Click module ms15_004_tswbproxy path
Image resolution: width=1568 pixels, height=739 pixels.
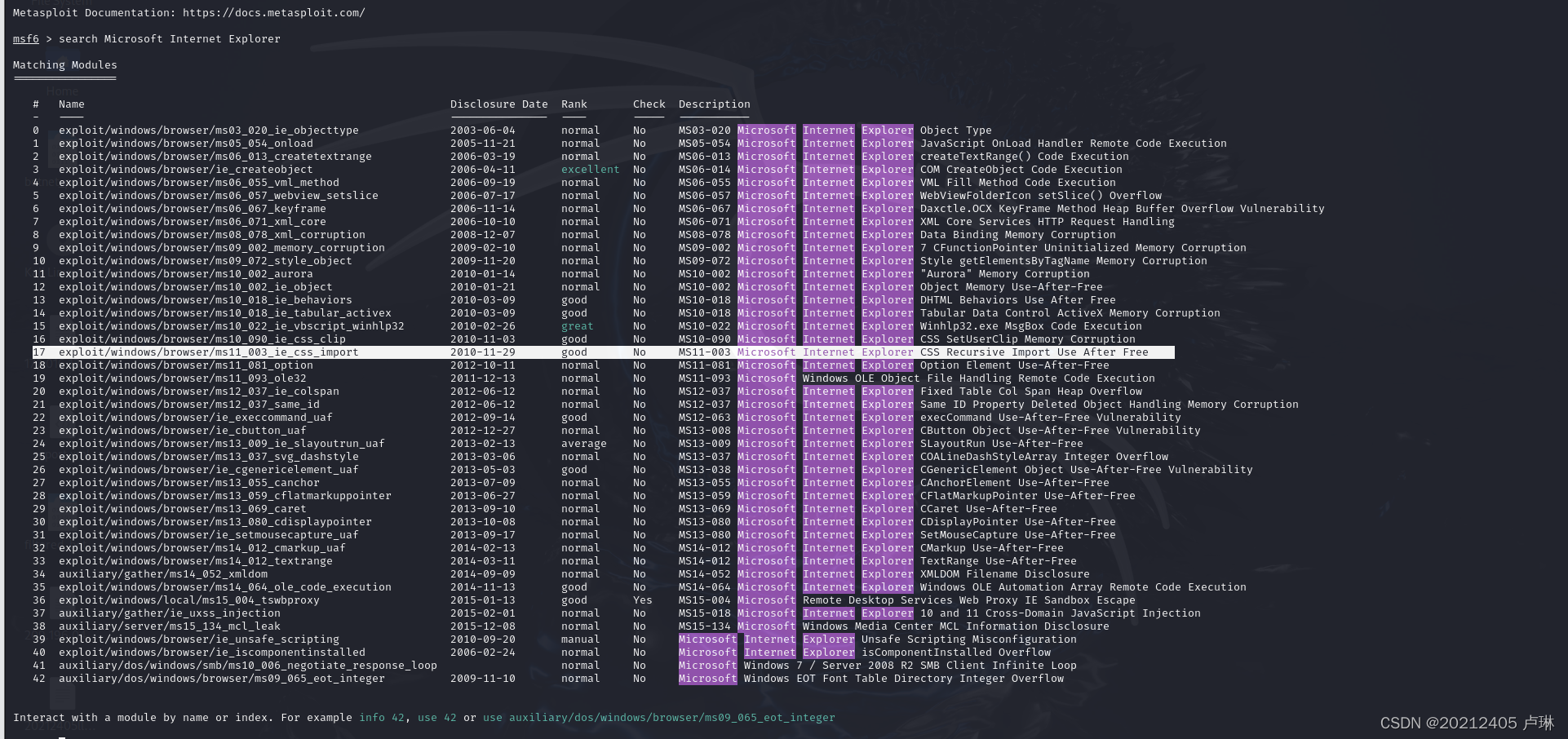point(189,600)
